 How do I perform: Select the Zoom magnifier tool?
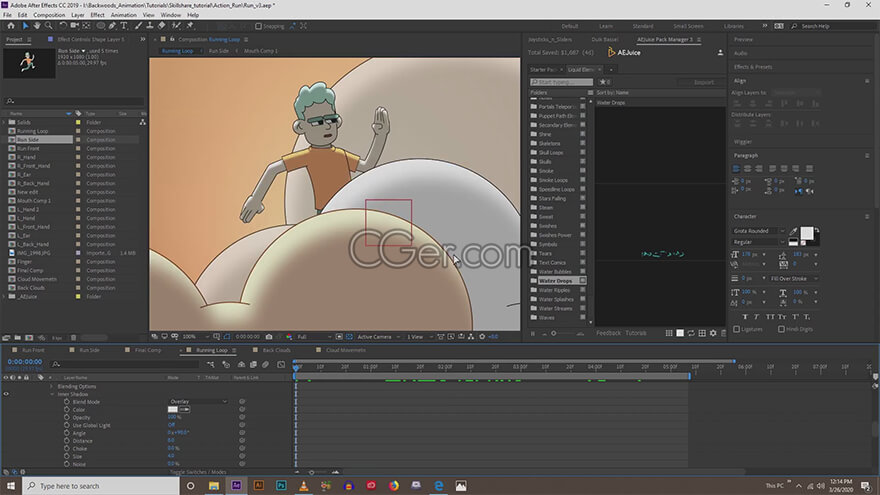[49, 26]
